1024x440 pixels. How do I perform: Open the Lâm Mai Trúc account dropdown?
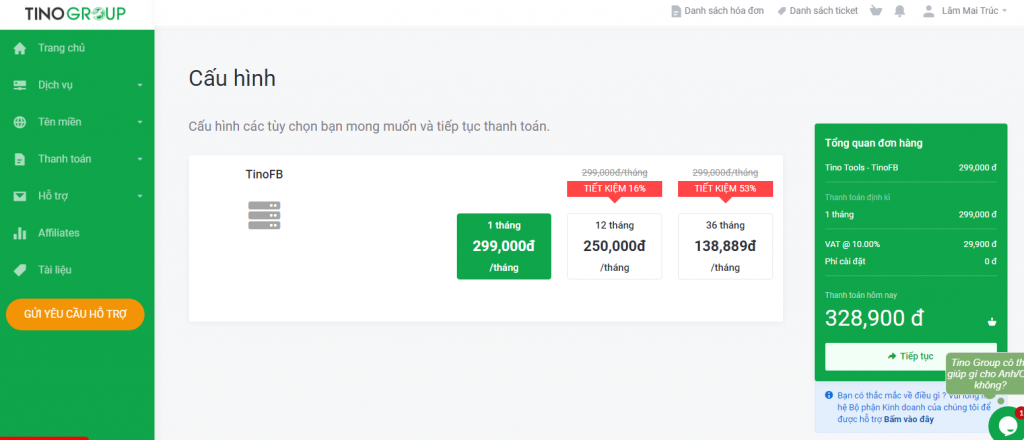974,10
